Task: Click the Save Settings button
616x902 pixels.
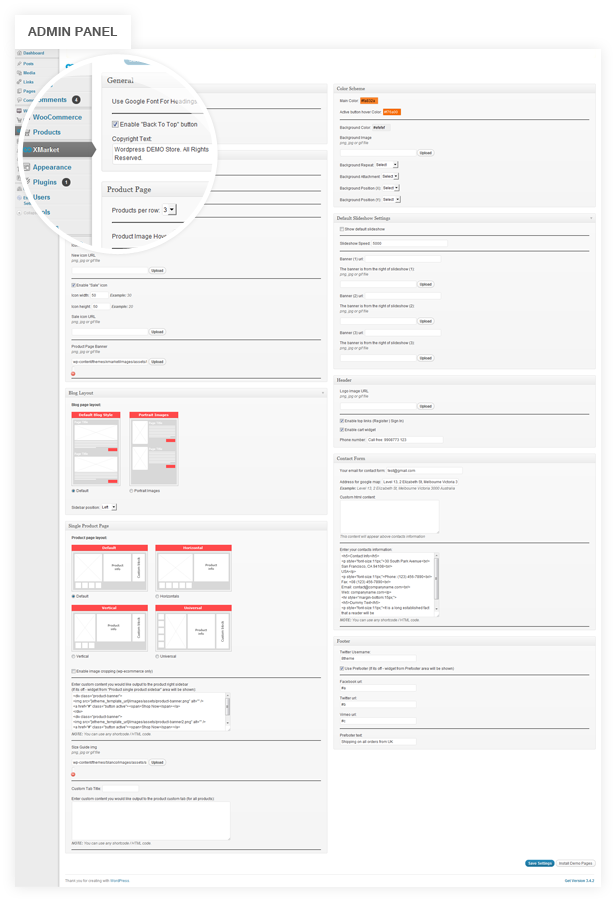Action: tap(540, 862)
